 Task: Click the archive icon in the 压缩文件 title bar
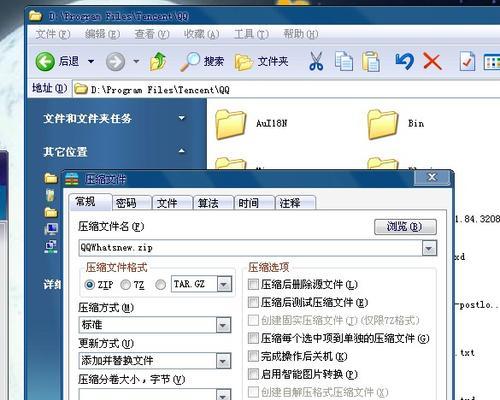(x=72, y=179)
